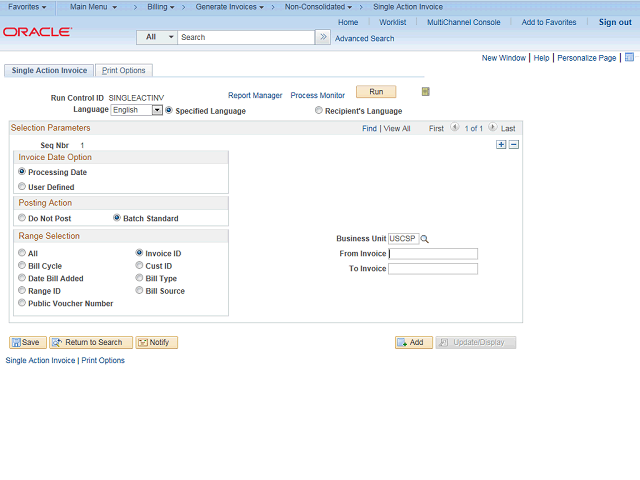Click the To Invoice field
This screenshot has height=480, width=640.
pos(433,269)
